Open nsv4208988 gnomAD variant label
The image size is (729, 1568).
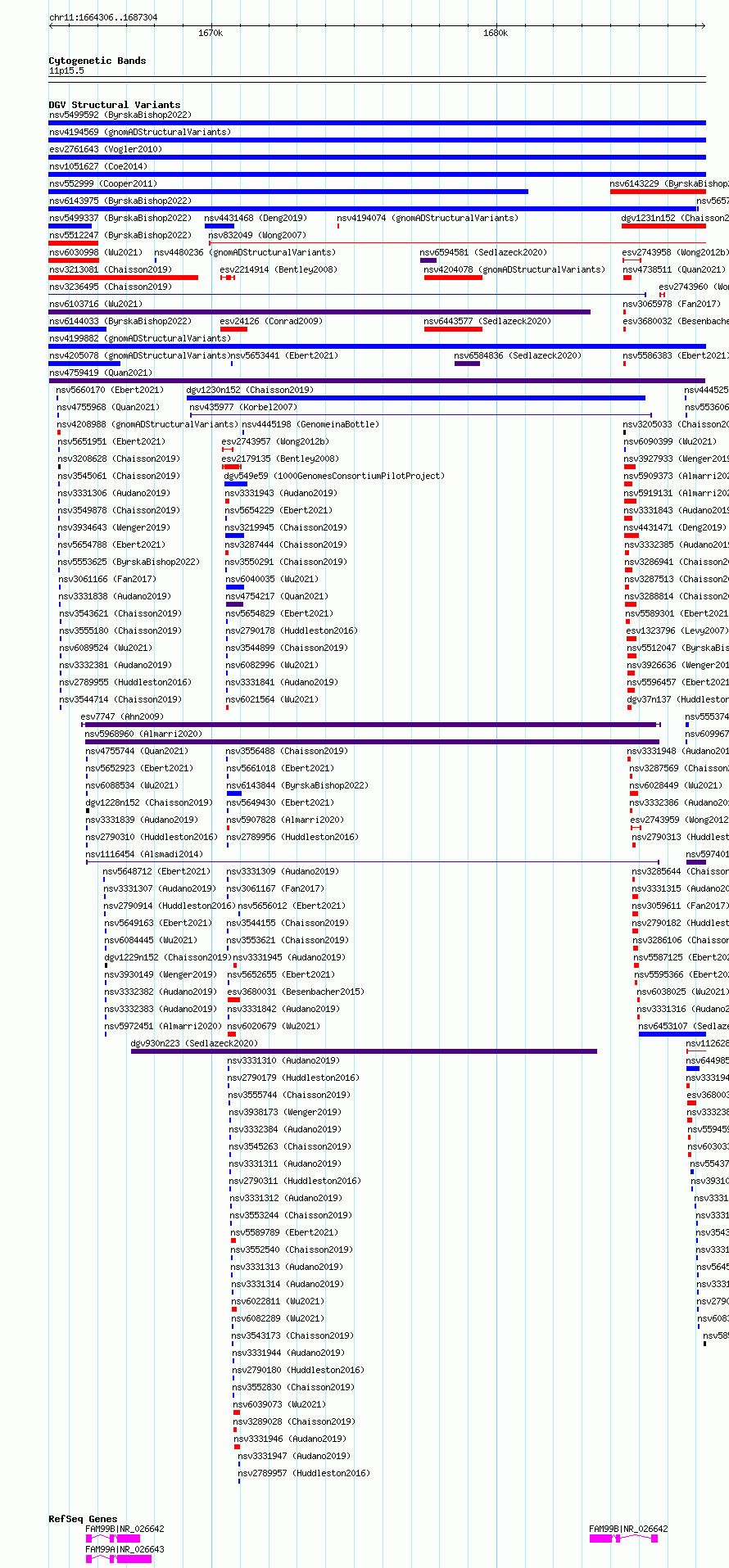(x=147, y=424)
